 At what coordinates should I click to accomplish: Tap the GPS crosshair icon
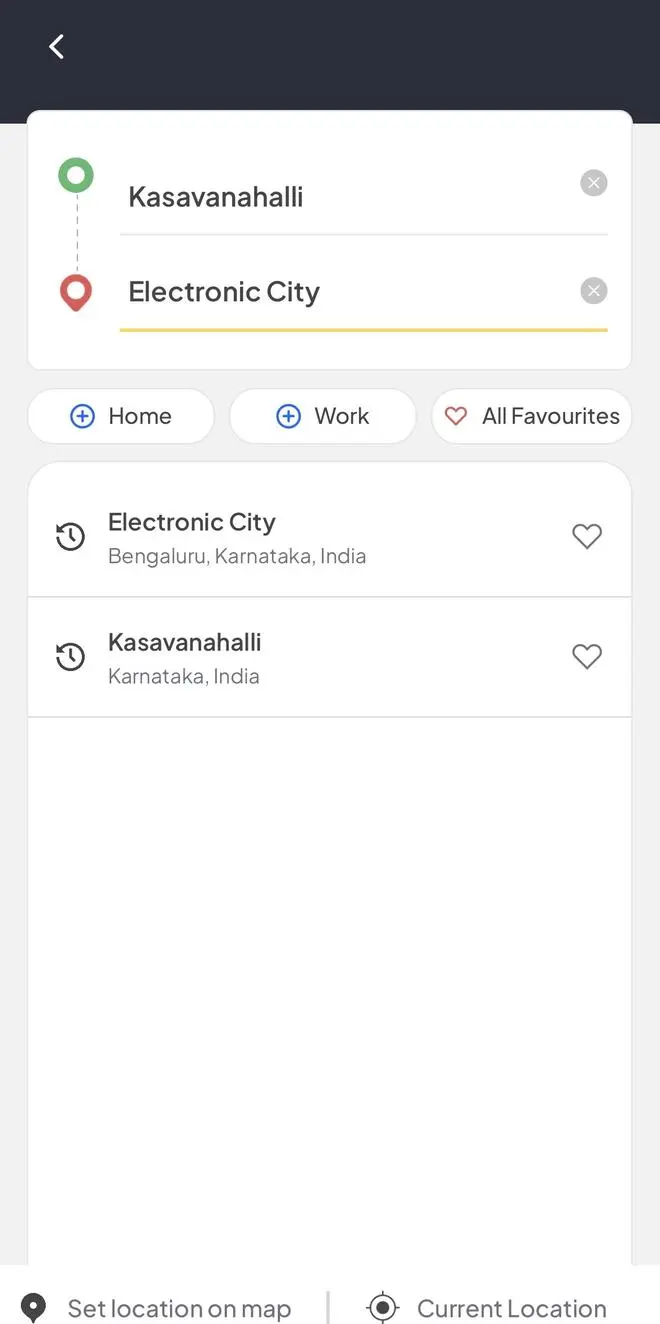pyautogui.click(x=383, y=1308)
